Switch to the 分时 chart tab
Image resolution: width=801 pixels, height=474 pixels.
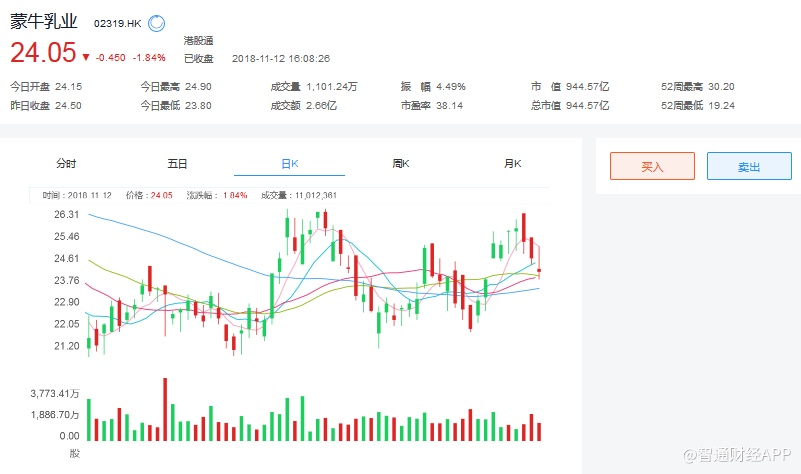pos(66,163)
